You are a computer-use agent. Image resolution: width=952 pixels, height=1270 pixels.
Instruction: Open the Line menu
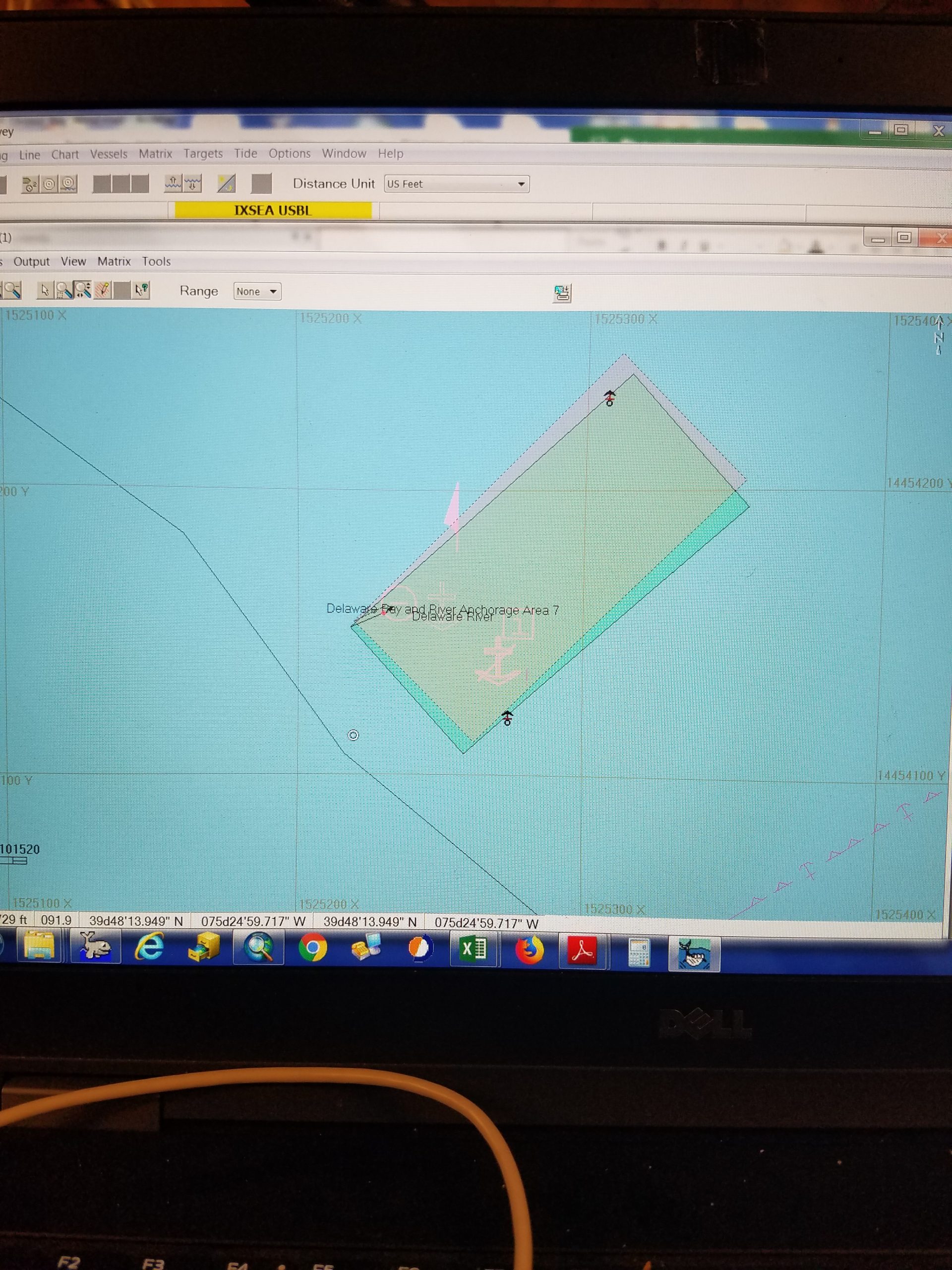pyautogui.click(x=30, y=155)
